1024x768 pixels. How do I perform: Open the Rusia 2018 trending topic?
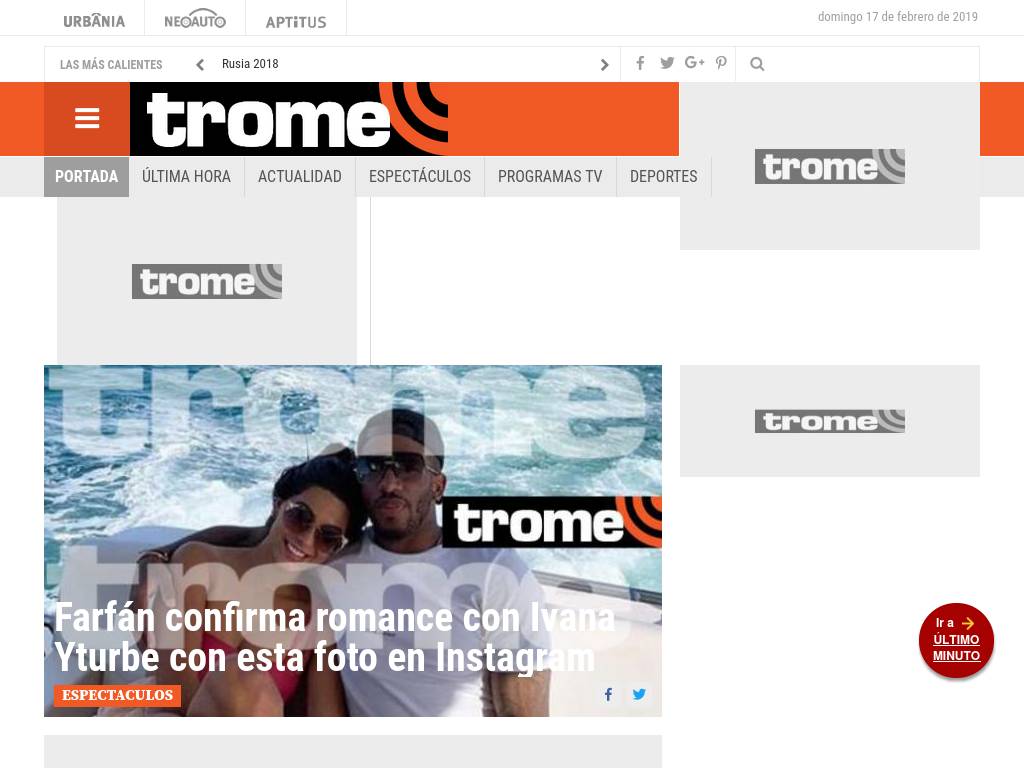tap(250, 64)
